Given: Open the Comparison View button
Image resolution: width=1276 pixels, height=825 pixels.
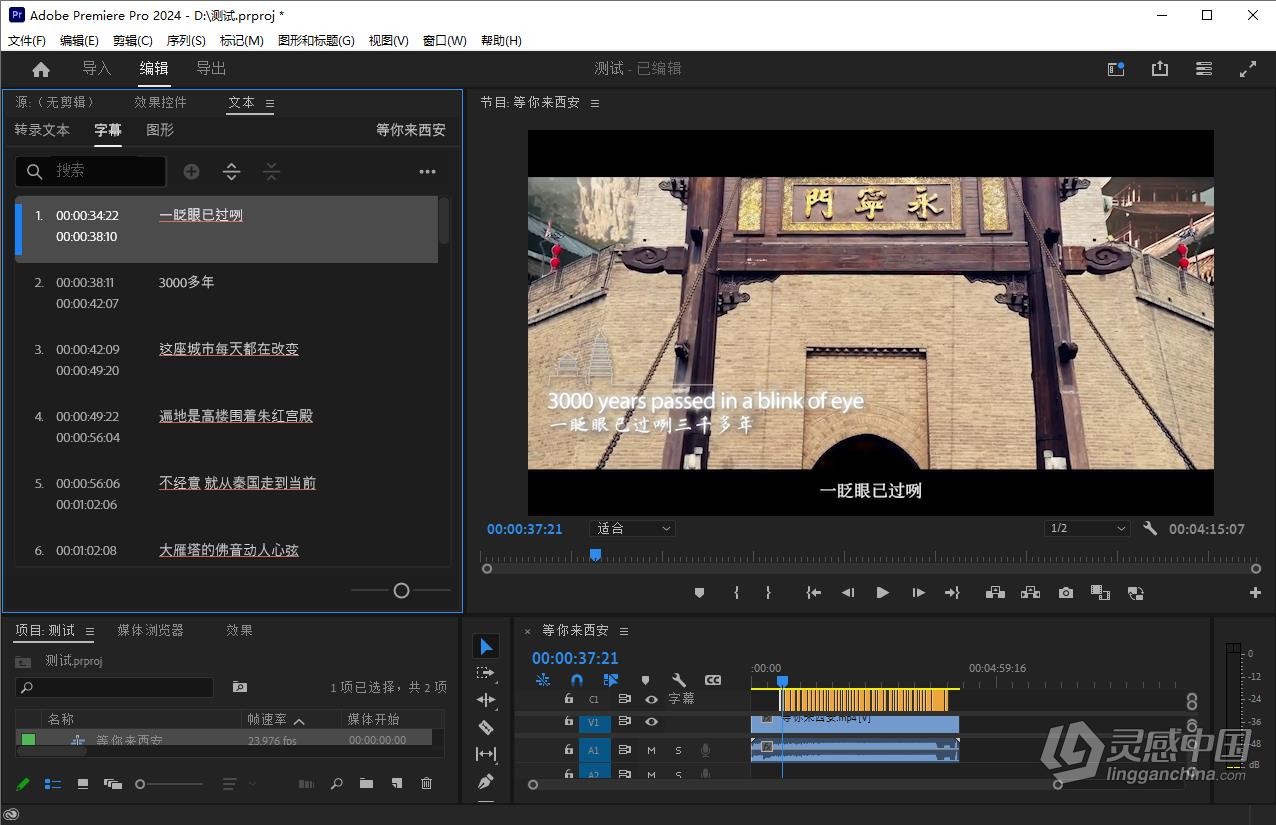Looking at the screenshot, I should point(1100,593).
